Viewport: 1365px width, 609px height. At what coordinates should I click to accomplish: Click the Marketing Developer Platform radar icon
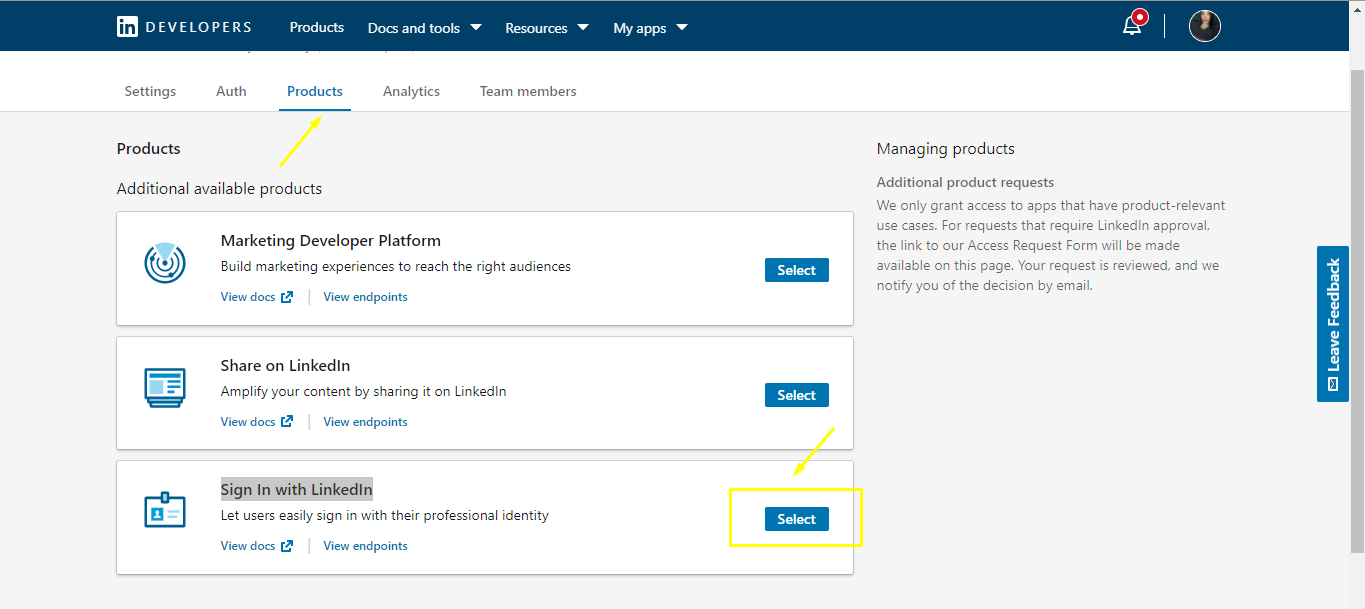(x=165, y=263)
